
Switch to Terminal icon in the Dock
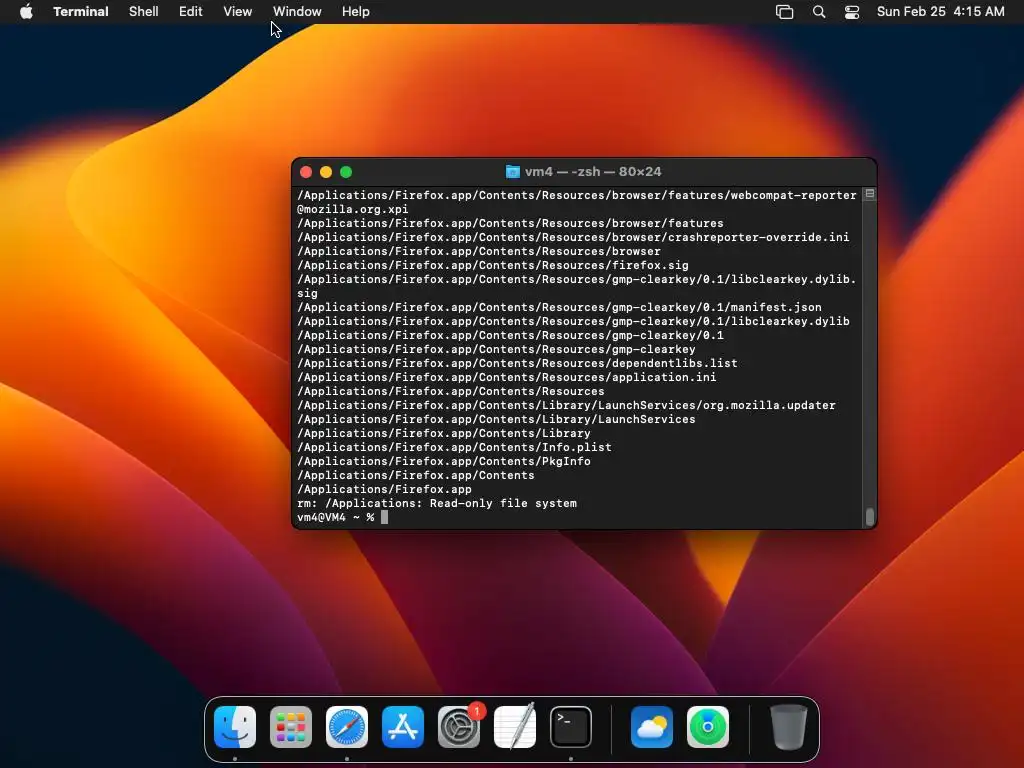click(x=571, y=727)
